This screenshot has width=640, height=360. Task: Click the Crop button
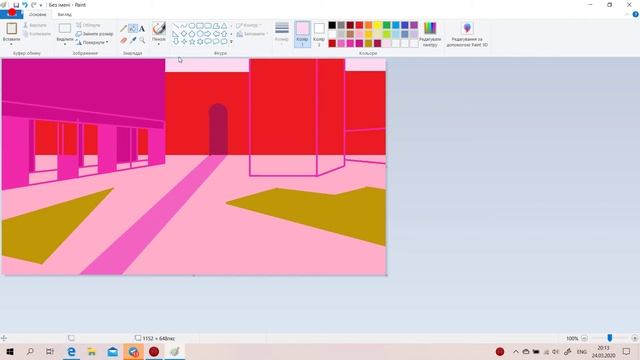(x=88, y=25)
